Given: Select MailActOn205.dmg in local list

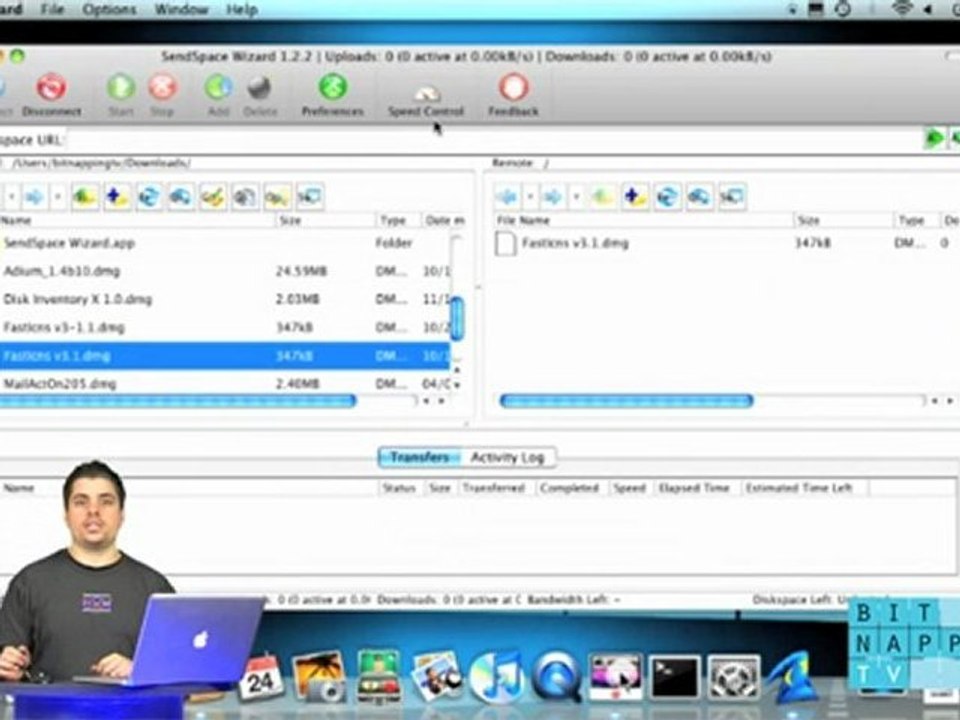Looking at the screenshot, I should point(225,384).
